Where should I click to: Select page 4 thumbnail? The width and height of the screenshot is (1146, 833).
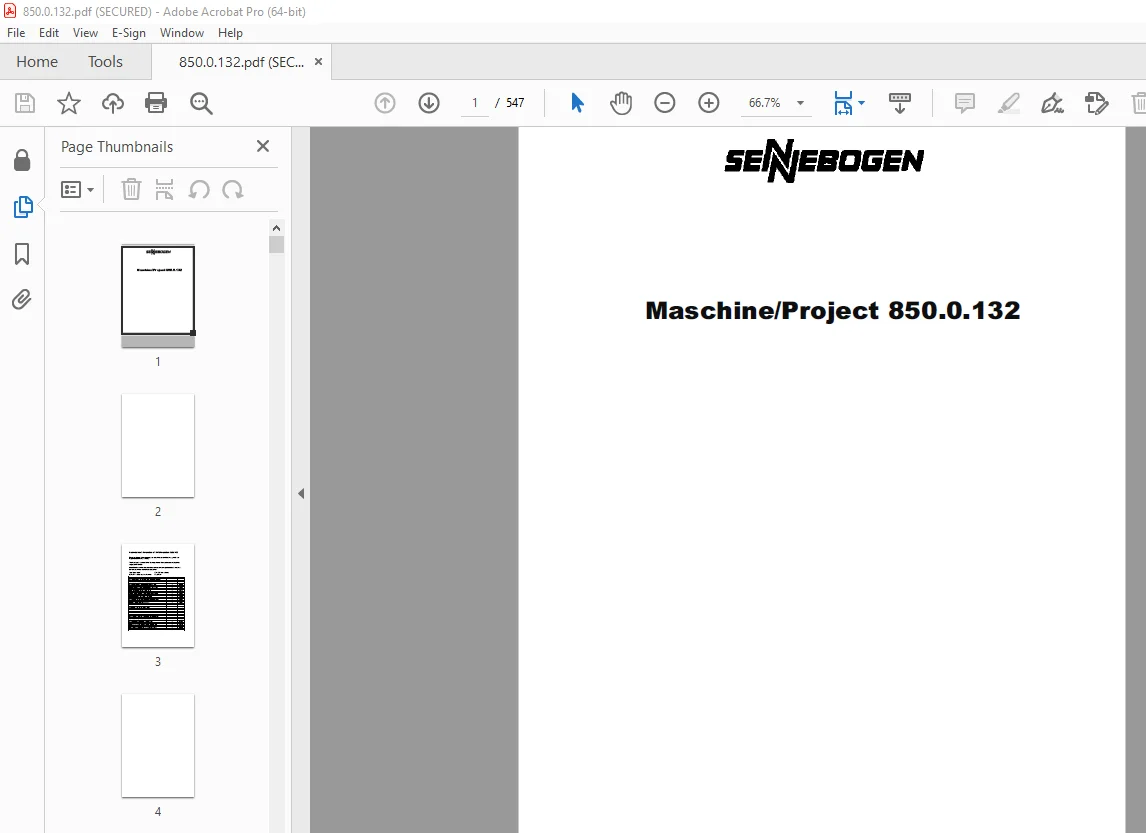pyautogui.click(x=158, y=745)
